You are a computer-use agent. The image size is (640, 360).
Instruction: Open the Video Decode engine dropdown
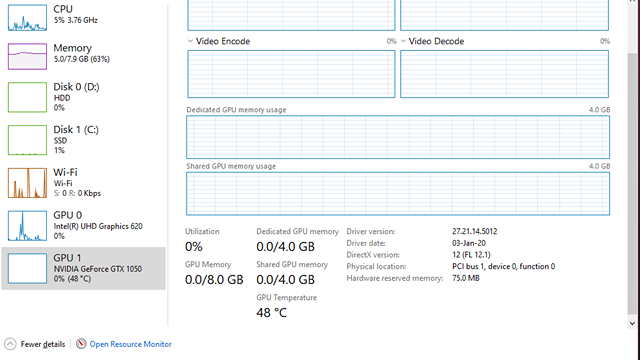(403, 41)
